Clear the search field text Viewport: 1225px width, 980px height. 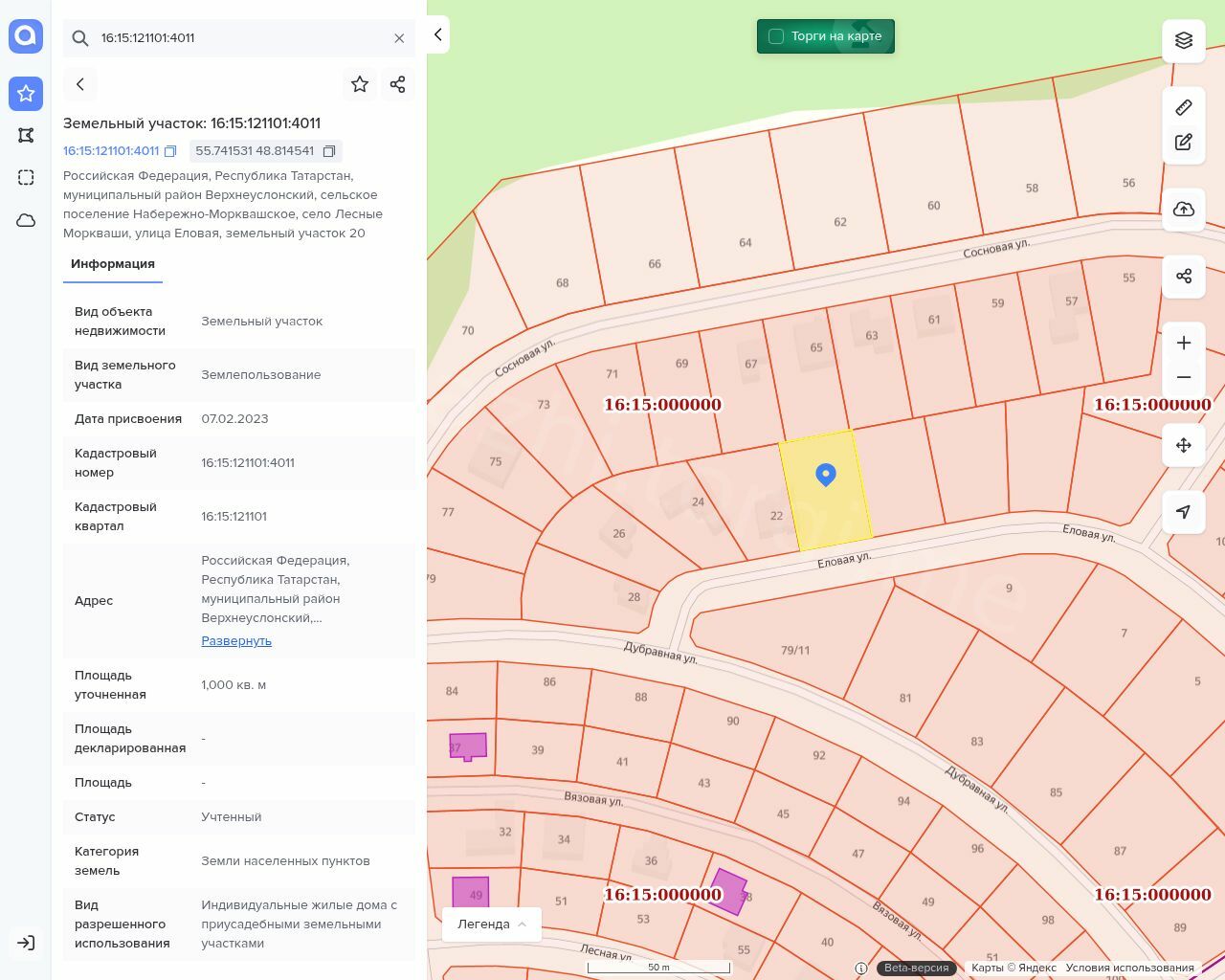tap(399, 38)
